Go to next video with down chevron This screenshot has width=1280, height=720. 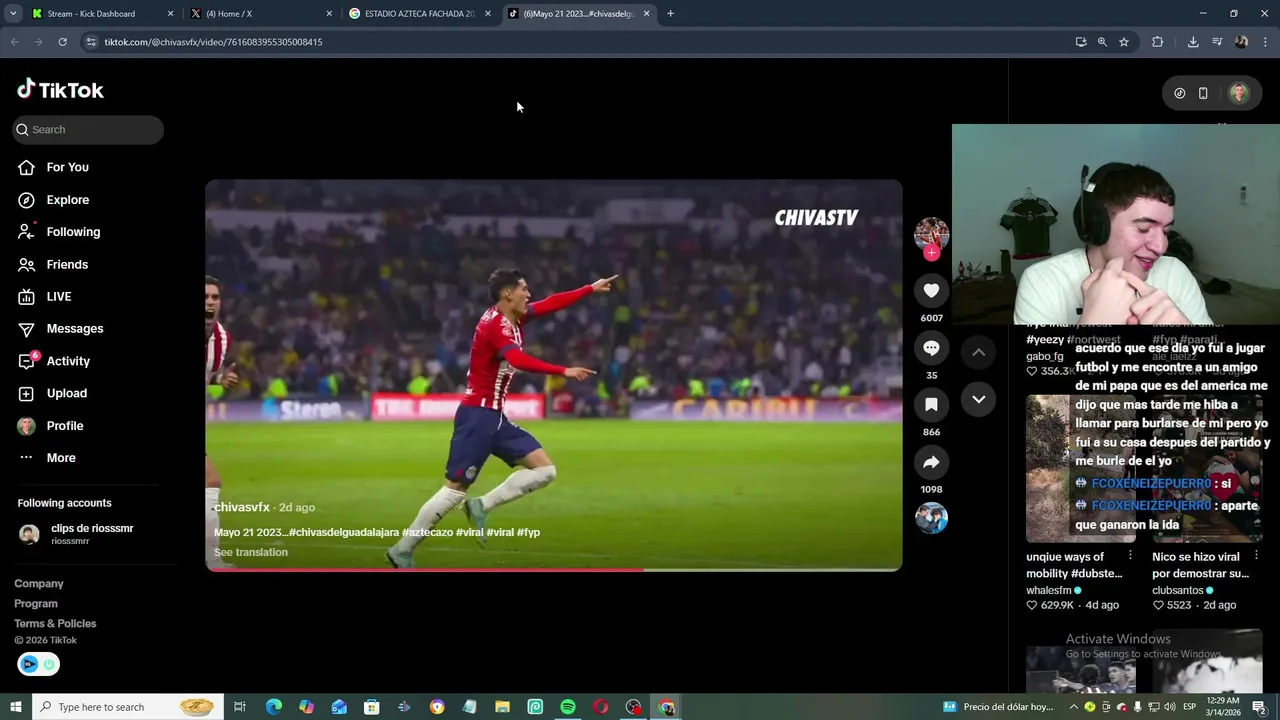[979, 399]
